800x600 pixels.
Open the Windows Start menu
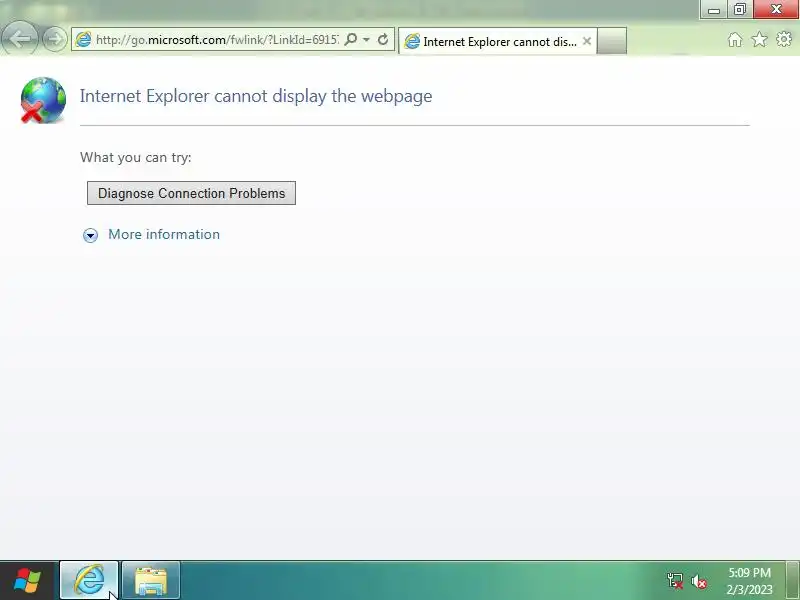coord(27,581)
